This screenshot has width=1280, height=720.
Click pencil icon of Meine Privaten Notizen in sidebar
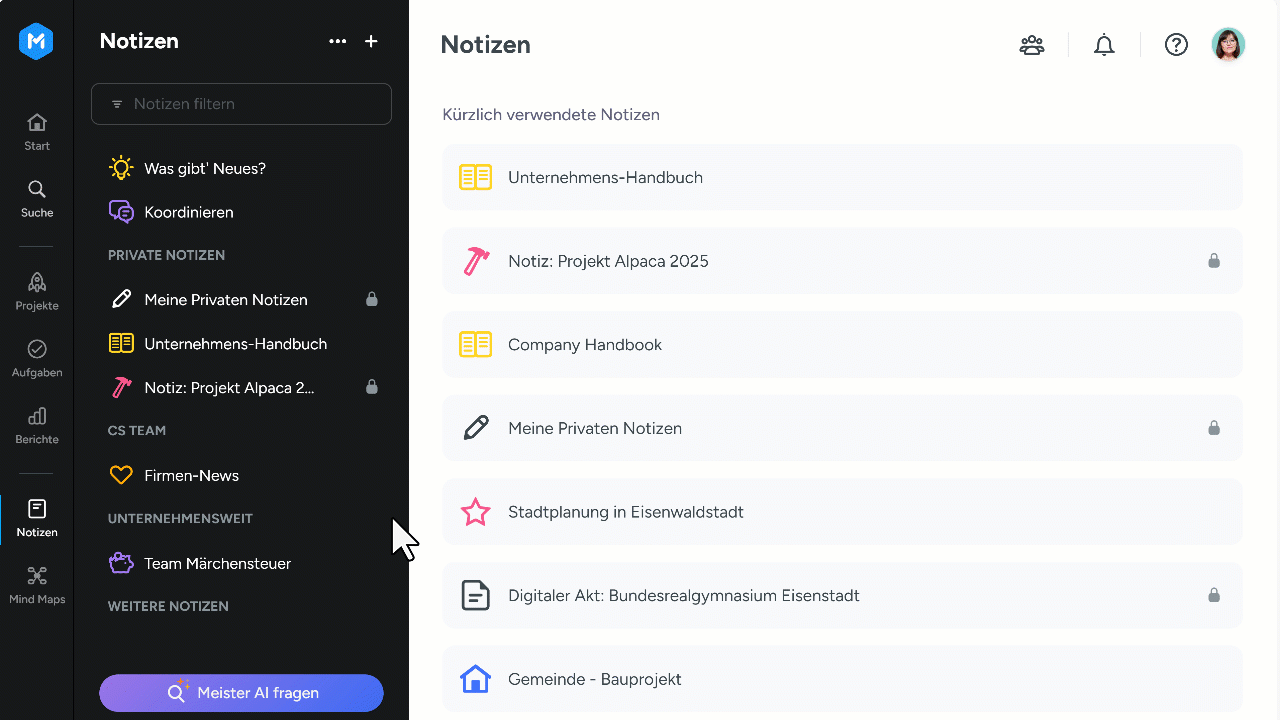(x=121, y=299)
